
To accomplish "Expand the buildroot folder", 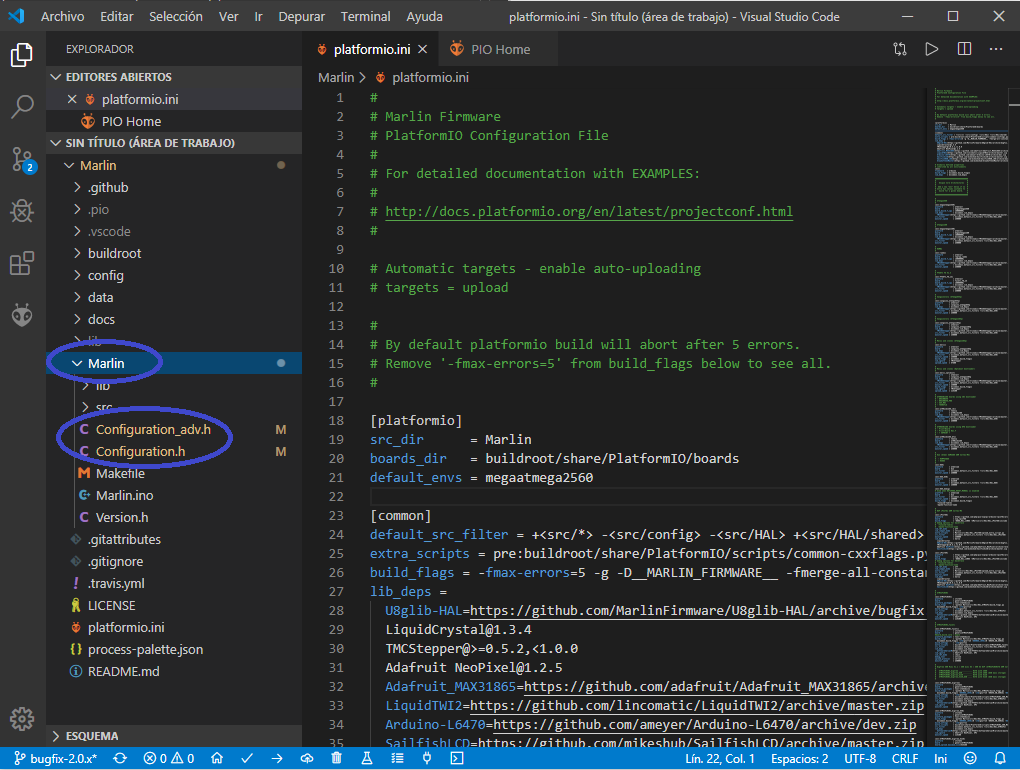I will [x=113, y=253].
